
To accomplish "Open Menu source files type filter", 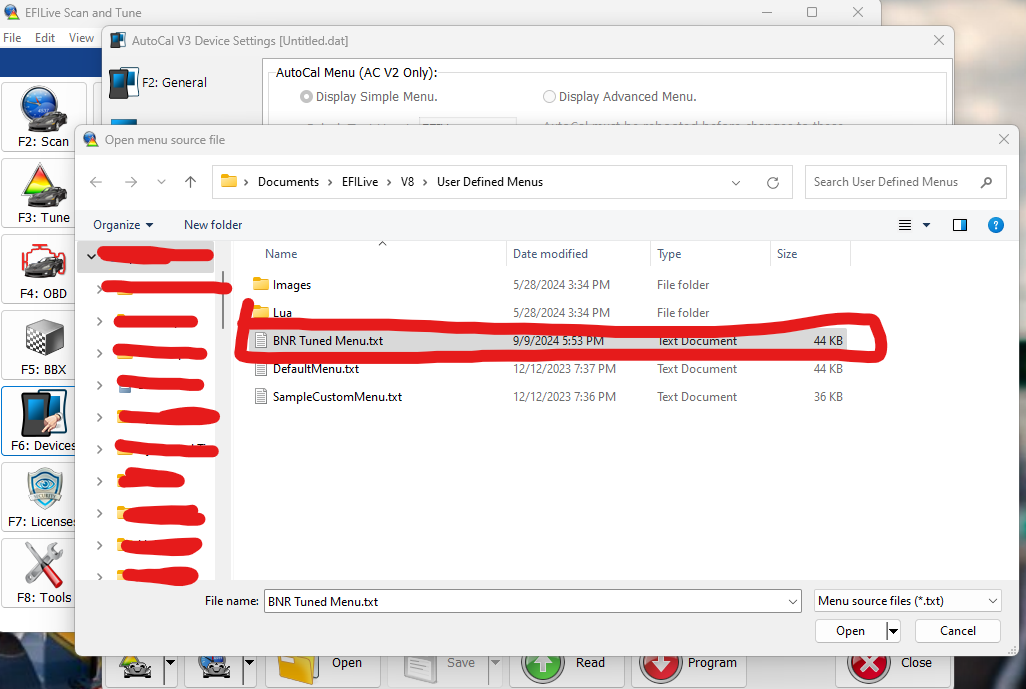I will click(x=908, y=601).
